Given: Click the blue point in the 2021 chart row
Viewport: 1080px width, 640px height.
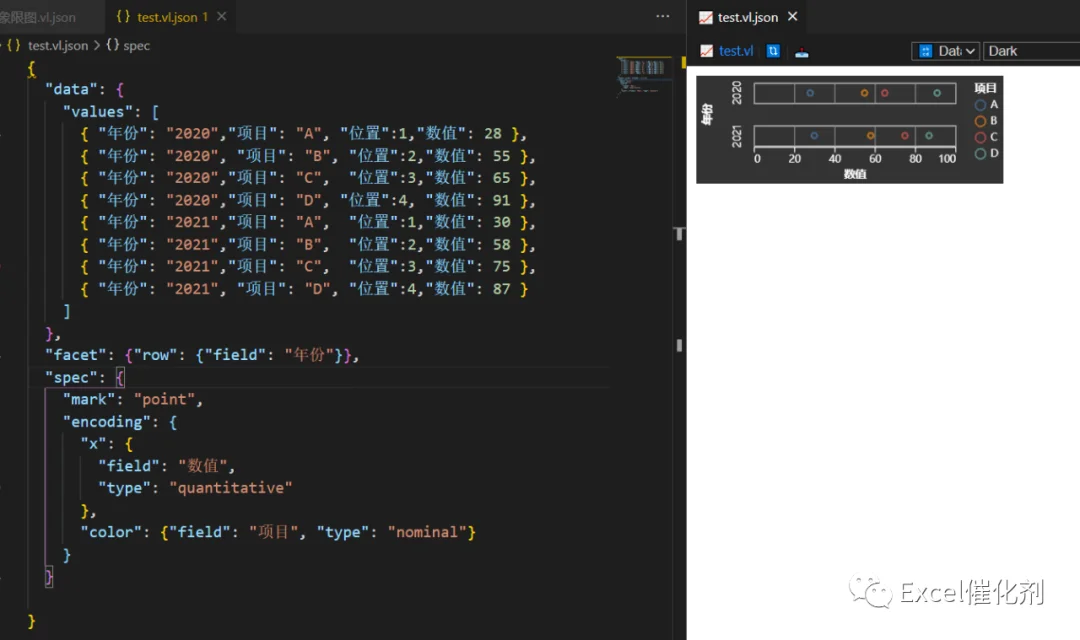Looking at the screenshot, I should coord(814,136).
